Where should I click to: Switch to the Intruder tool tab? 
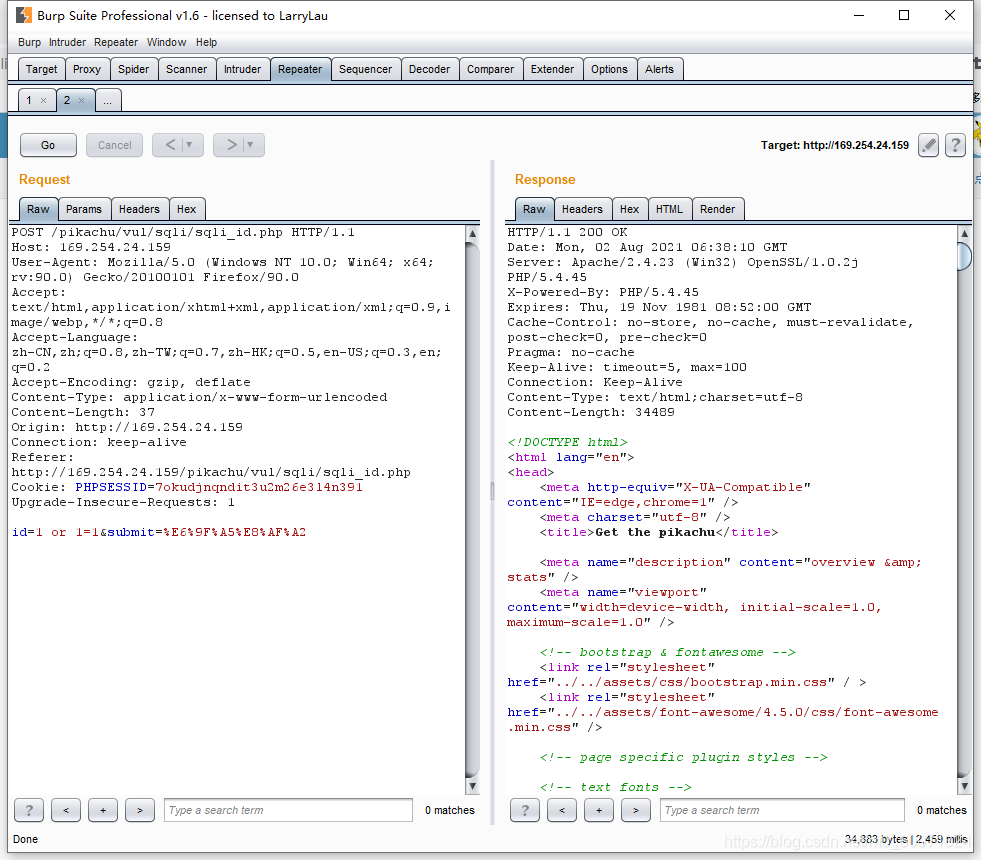[x=243, y=69]
